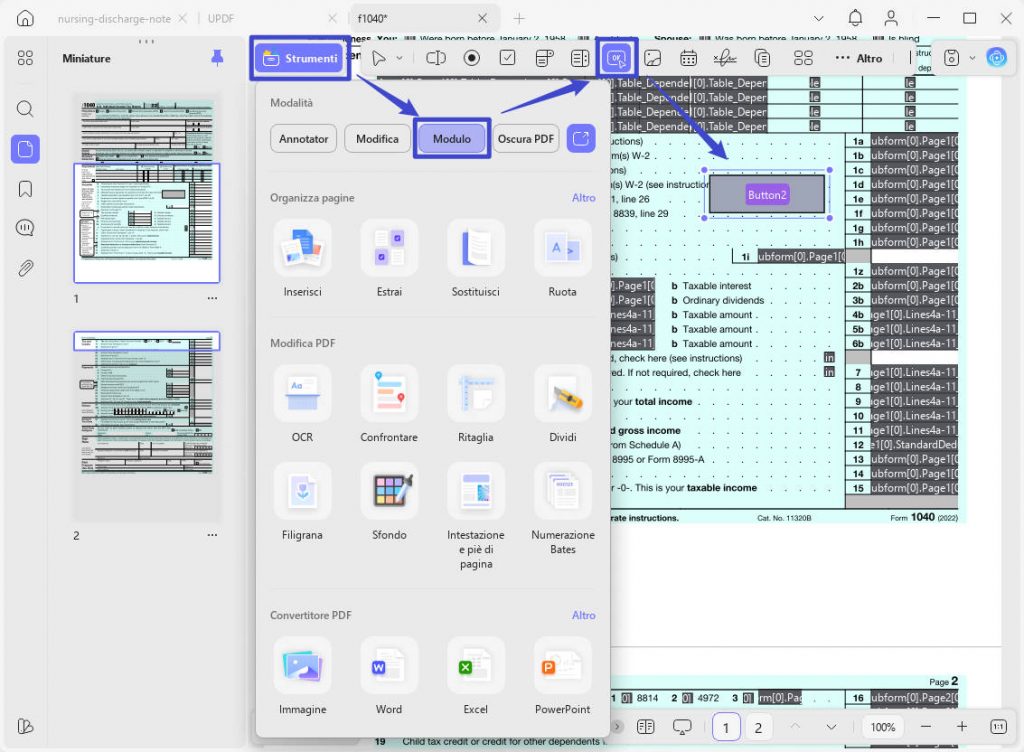
Task: Open Numerazione Bates tool
Action: tap(562, 510)
